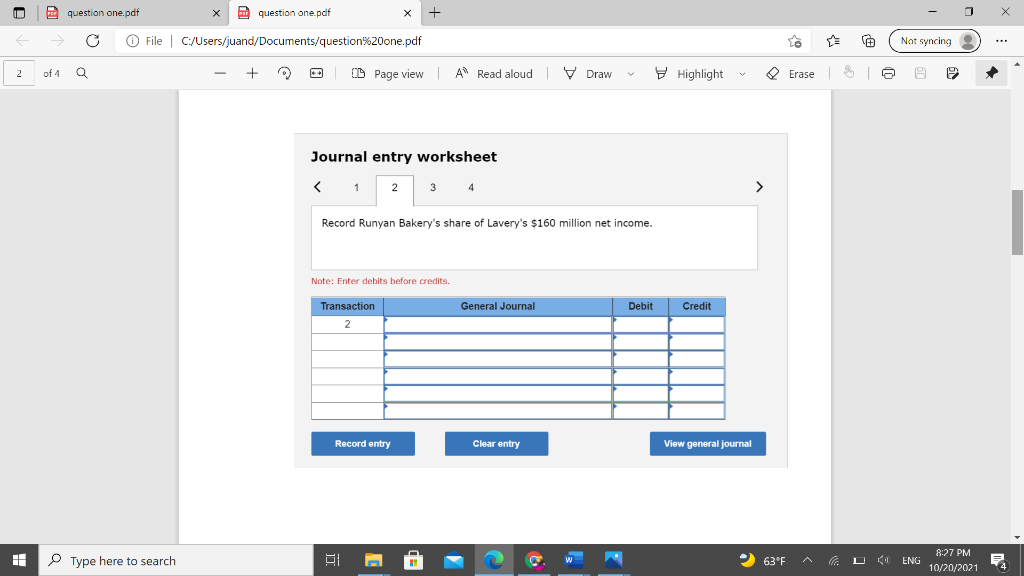
Task: Click the PDF page number field
Action: click(19, 73)
